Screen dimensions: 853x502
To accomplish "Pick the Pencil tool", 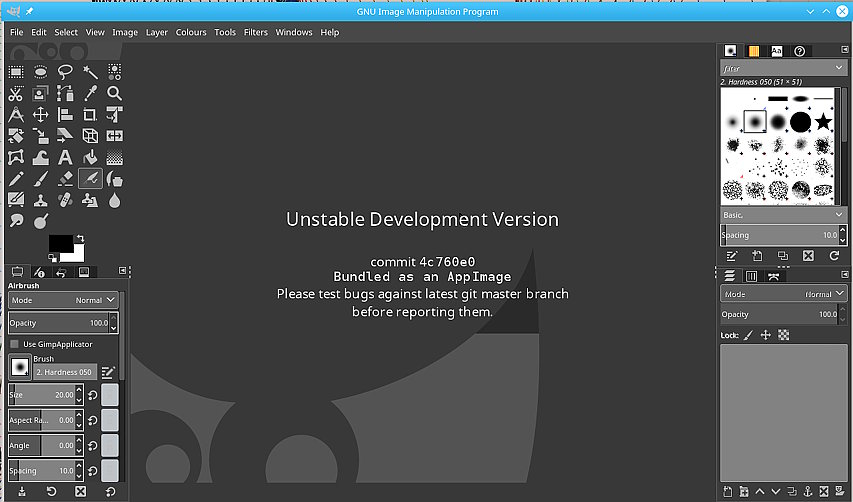I will pyautogui.click(x=16, y=179).
